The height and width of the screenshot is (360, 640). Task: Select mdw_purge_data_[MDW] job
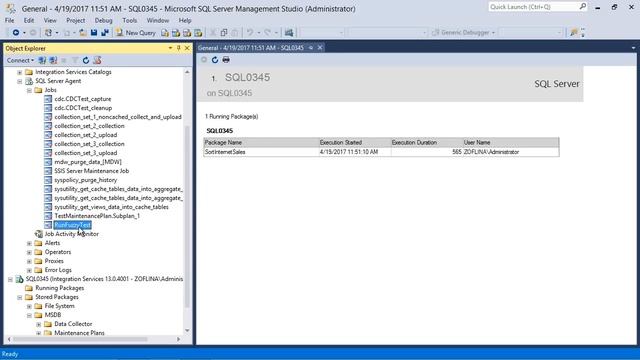click(88, 162)
